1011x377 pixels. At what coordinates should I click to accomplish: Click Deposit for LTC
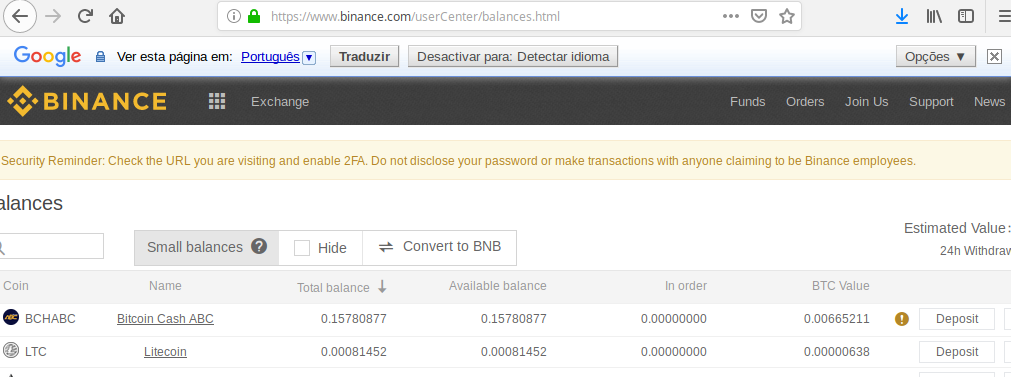[957, 352]
